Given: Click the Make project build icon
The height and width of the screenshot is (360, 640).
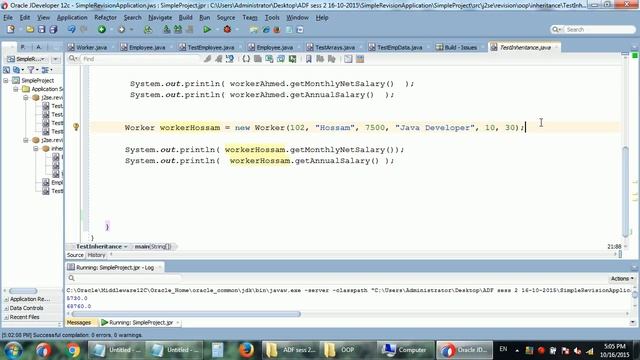Looking at the screenshot, I should [167, 29].
